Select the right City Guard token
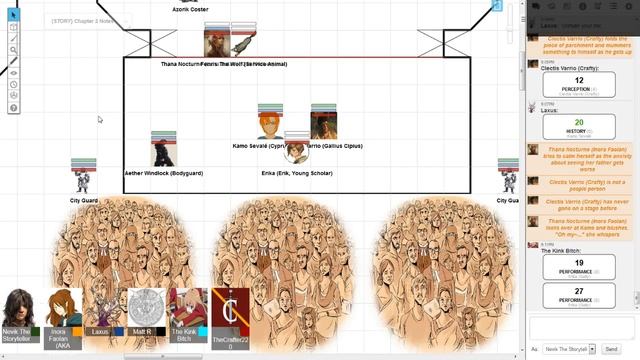640x360 pixels. 509,181
